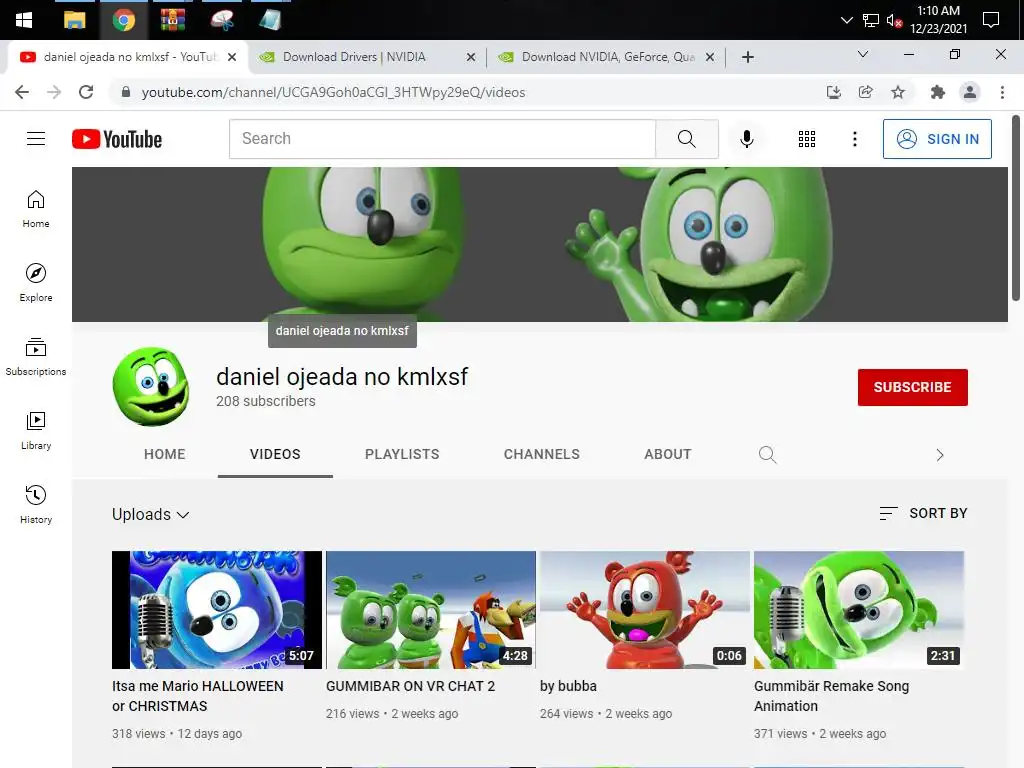Open the ABOUT tab

click(x=667, y=455)
